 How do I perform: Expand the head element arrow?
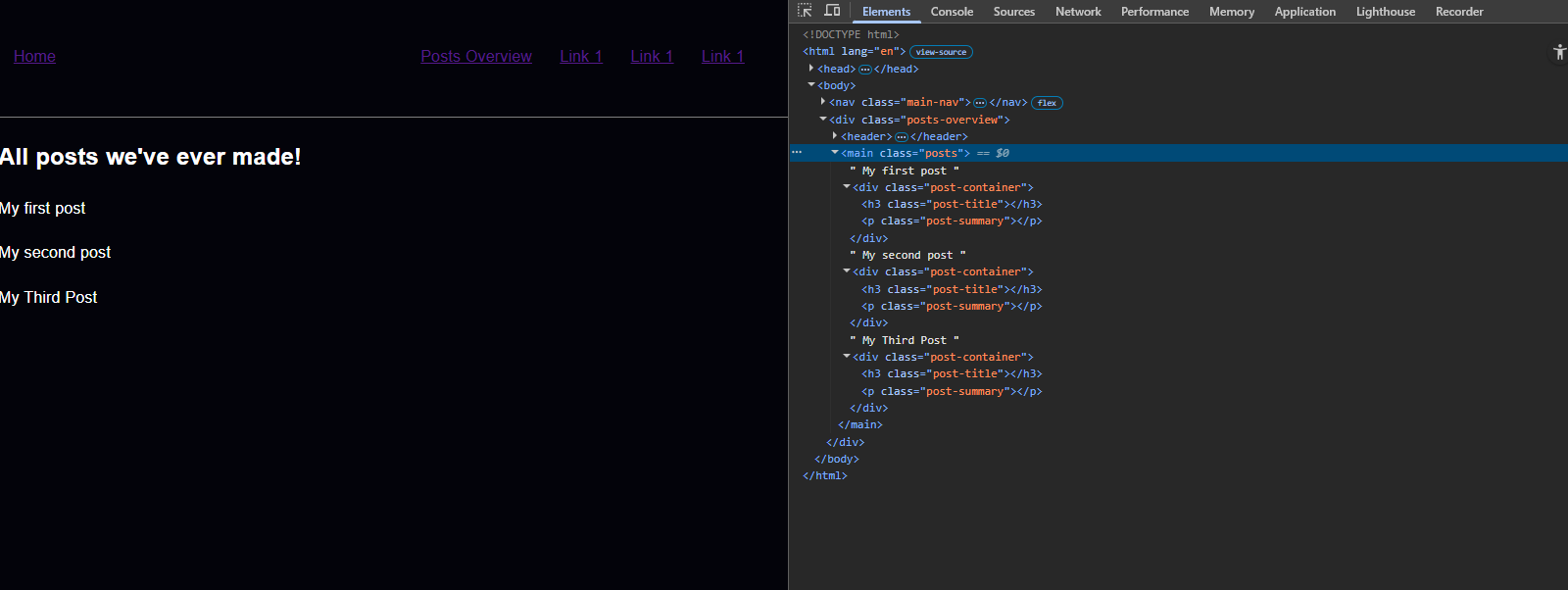pos(811,69)
